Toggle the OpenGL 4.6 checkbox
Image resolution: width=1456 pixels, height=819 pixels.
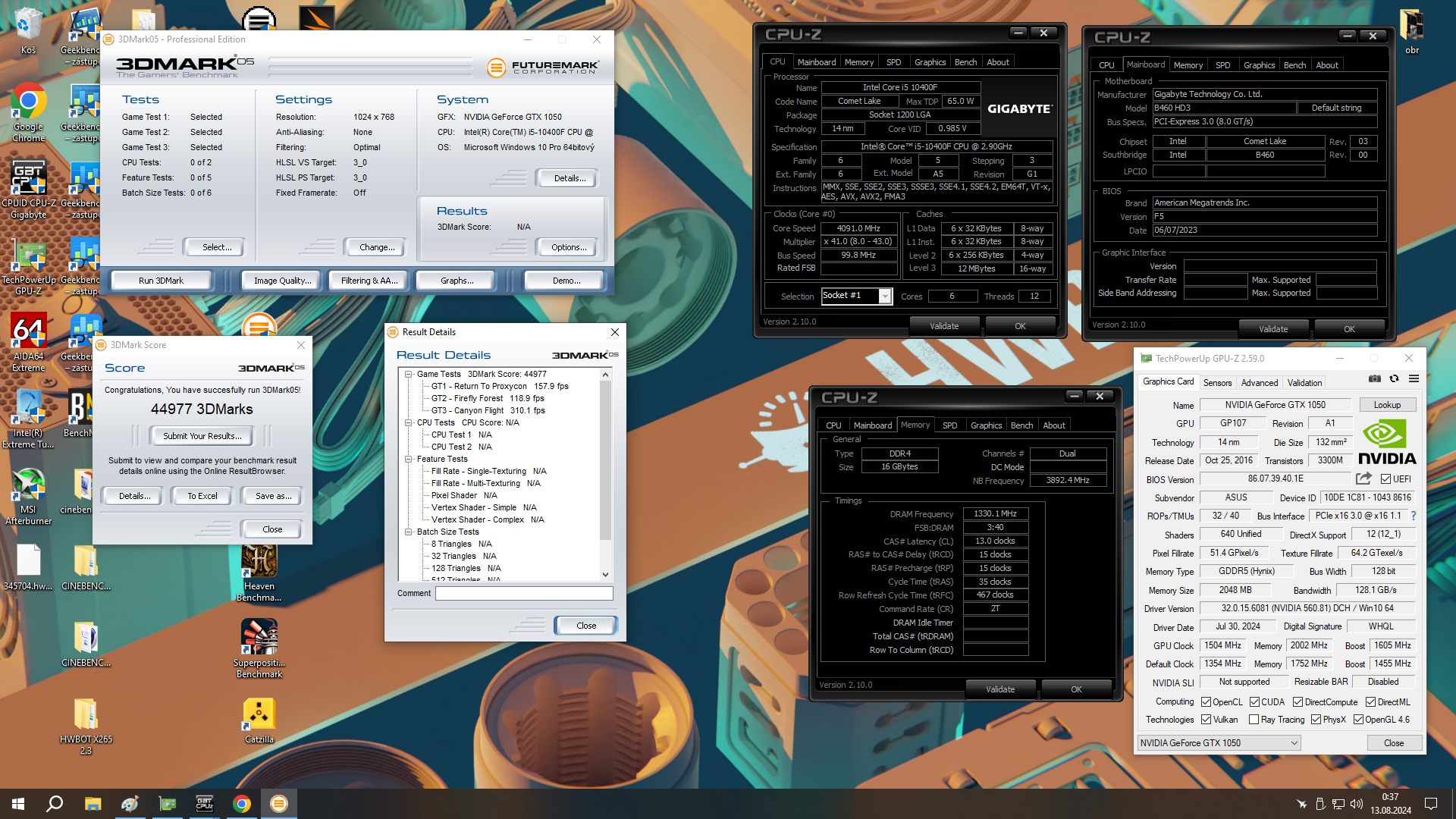[1358, 720]
